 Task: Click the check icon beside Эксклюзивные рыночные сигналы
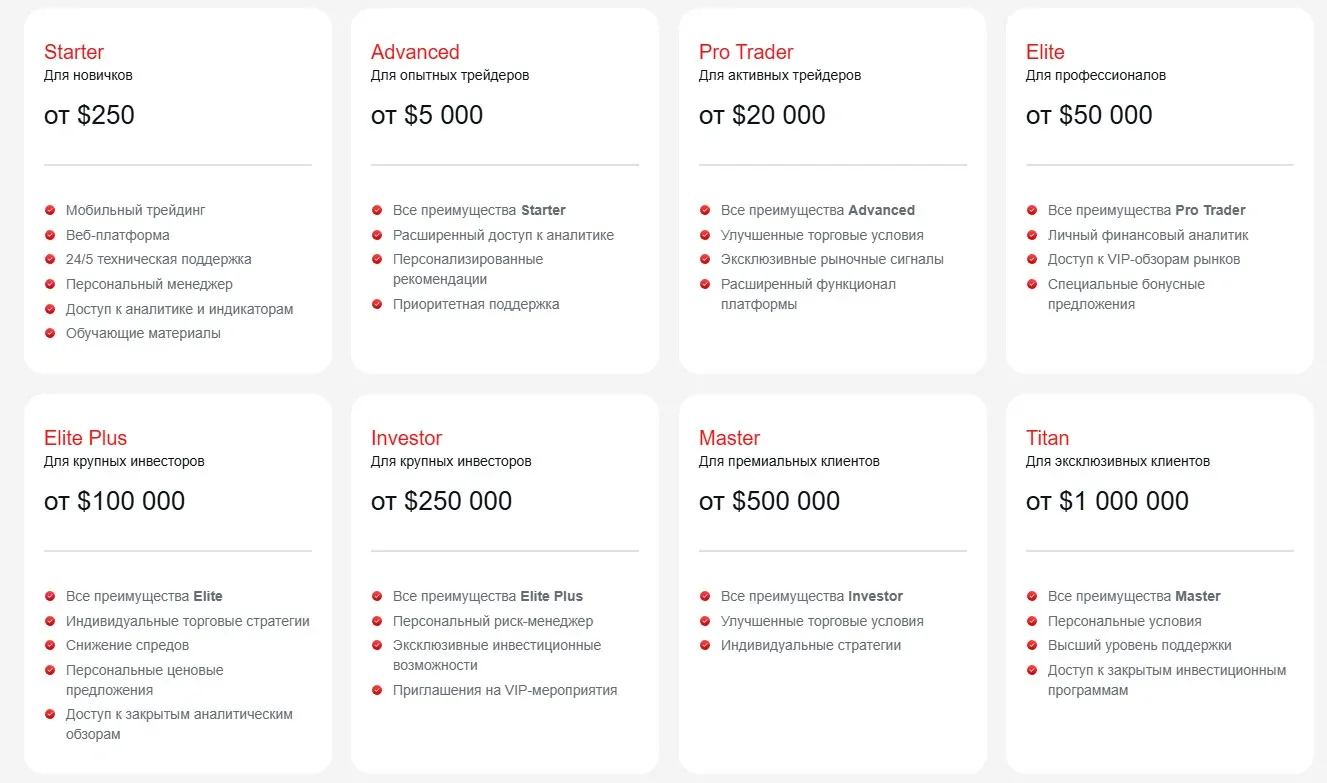pyautogui.click(x=705, y=259)
